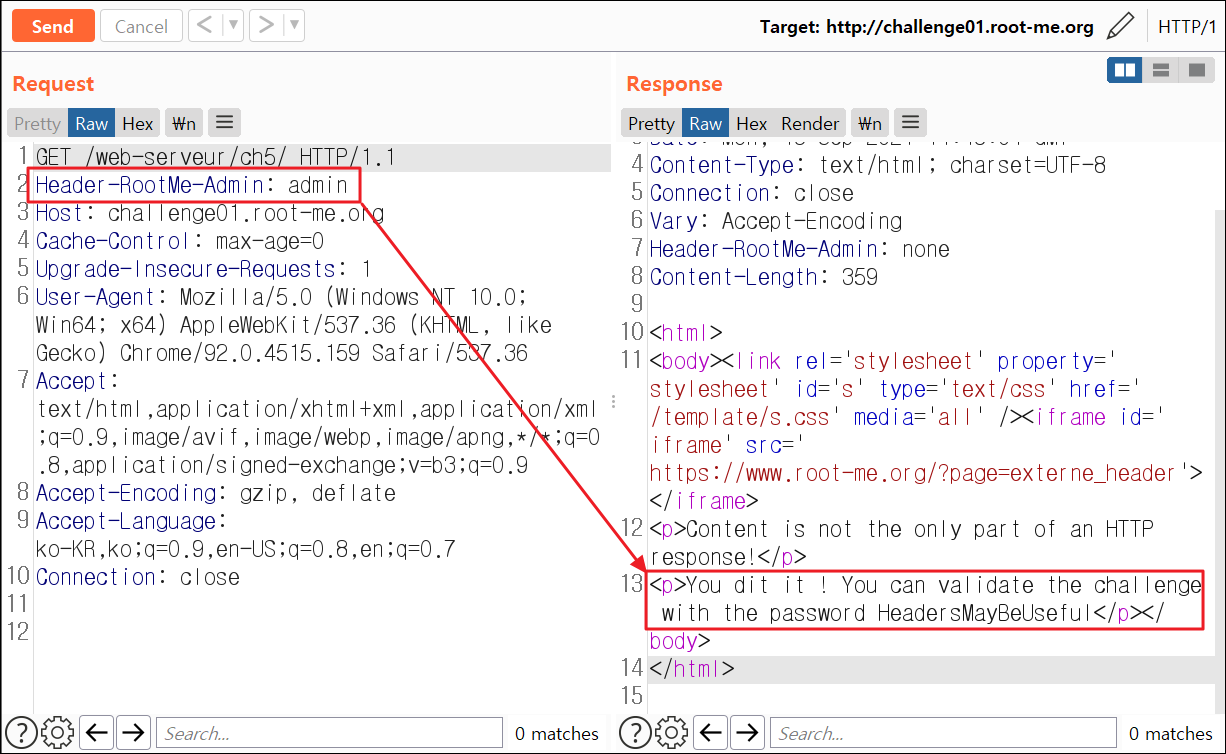Click the Response panel heading
Image resolution: width=1226 pixels, height=754 pixels.
pyautogui.click(x=674, y=84)
